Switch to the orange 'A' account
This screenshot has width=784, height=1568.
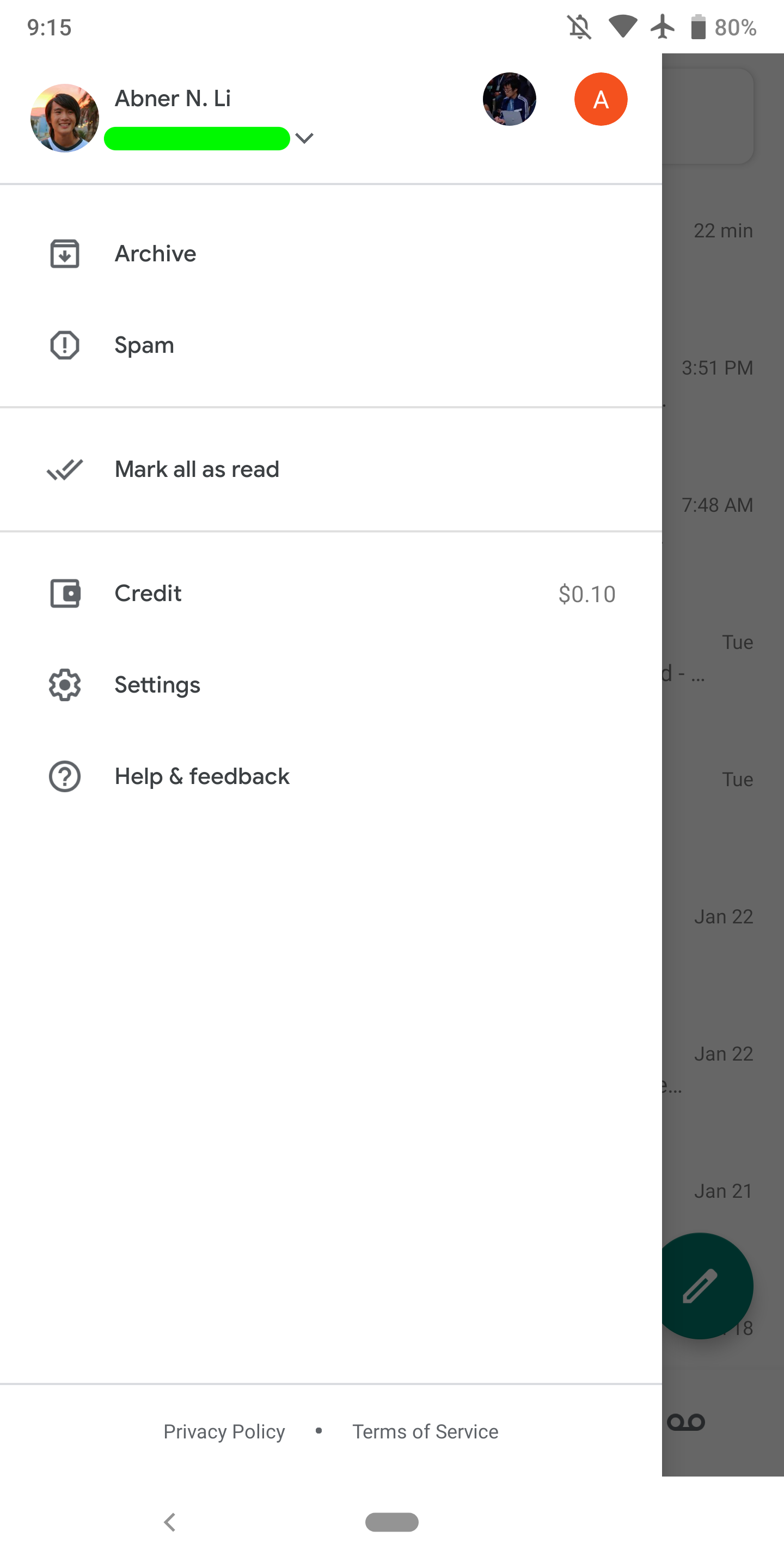(x=600, y=99)
